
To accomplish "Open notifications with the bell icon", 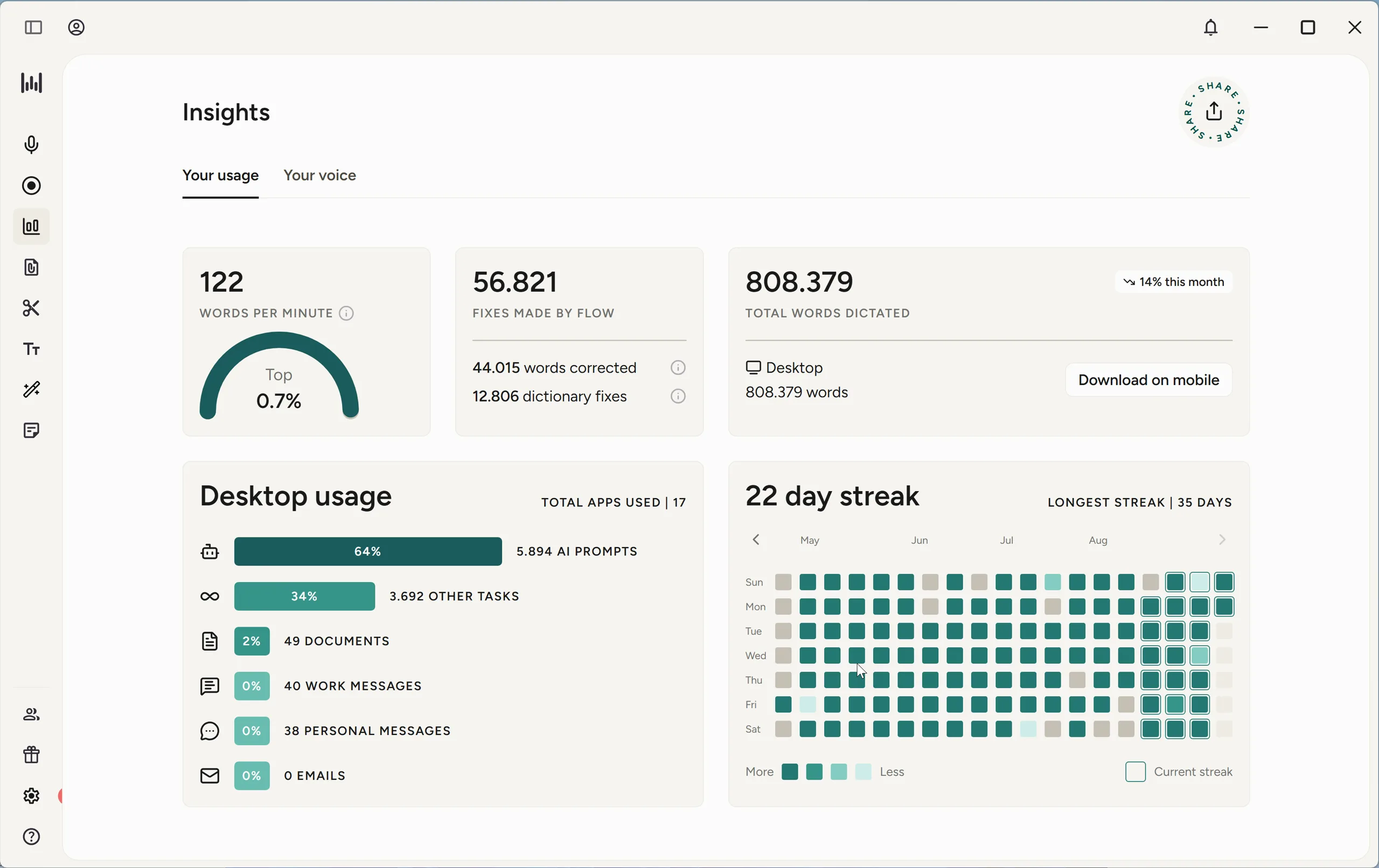I will tap(1210, 27).
